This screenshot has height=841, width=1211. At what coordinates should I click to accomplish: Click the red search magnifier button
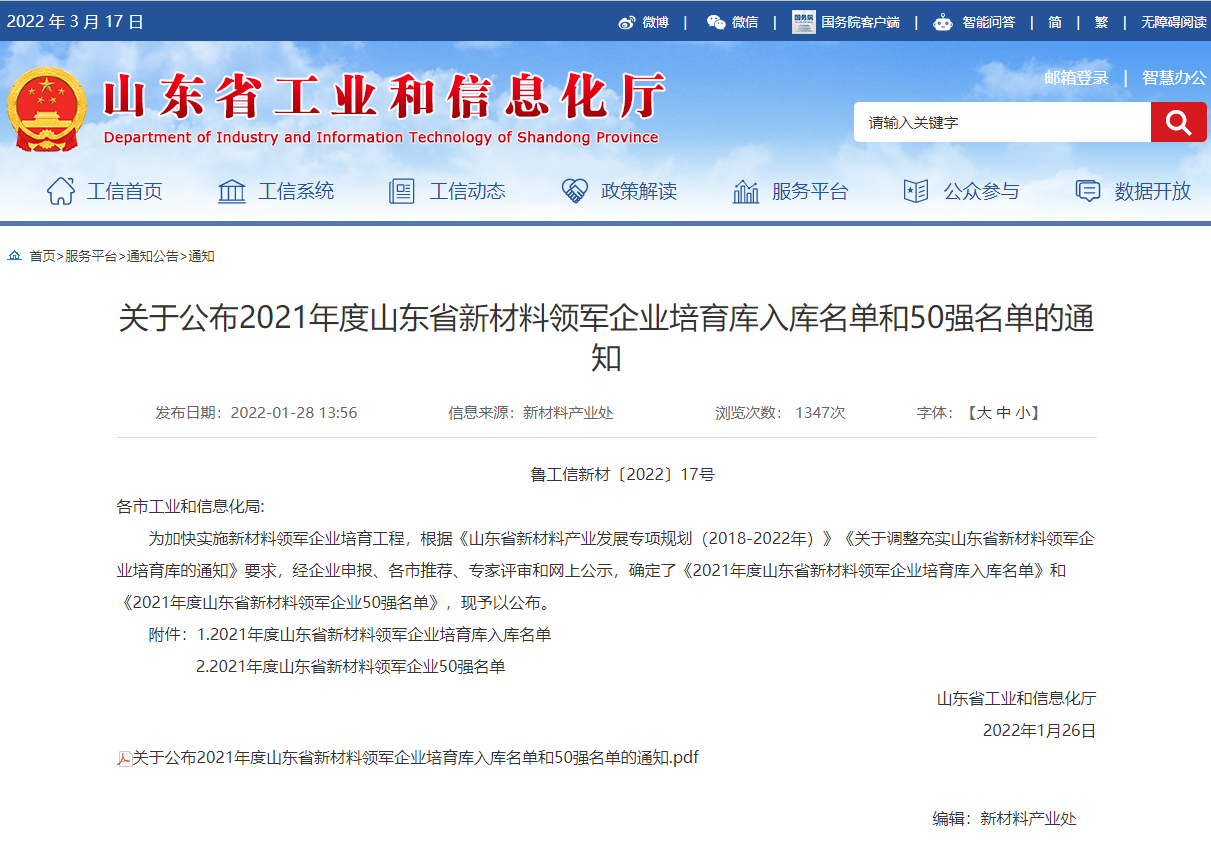pyautogui.click(x=1178, y=122)
